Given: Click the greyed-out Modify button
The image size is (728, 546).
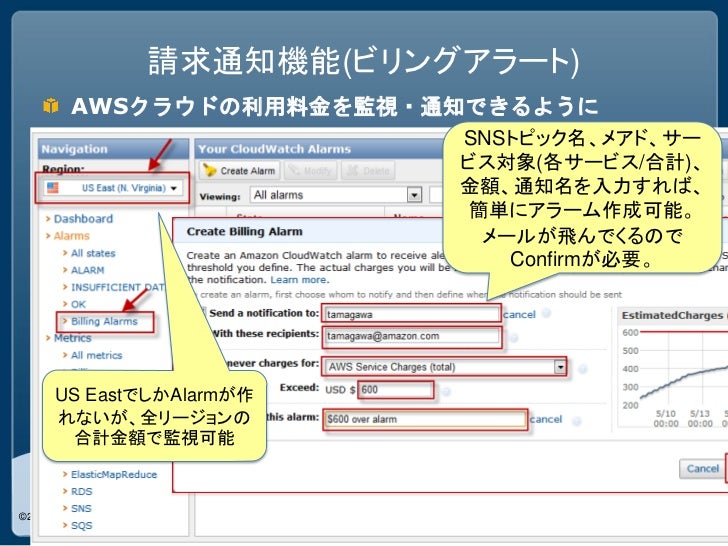Looking at the screenshot, I should tap(311, 171).
